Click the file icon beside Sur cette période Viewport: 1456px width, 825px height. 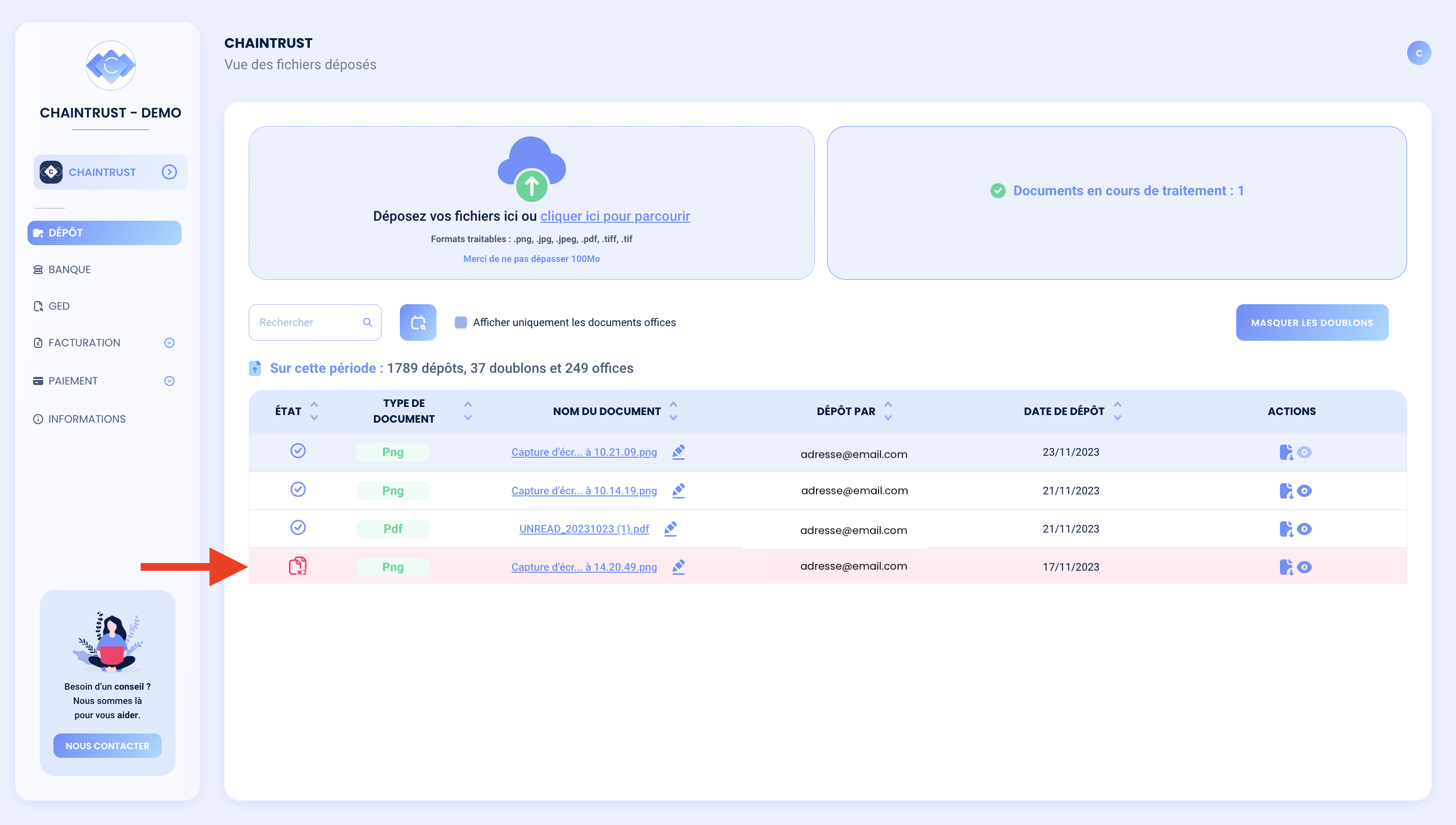(255, 368)
